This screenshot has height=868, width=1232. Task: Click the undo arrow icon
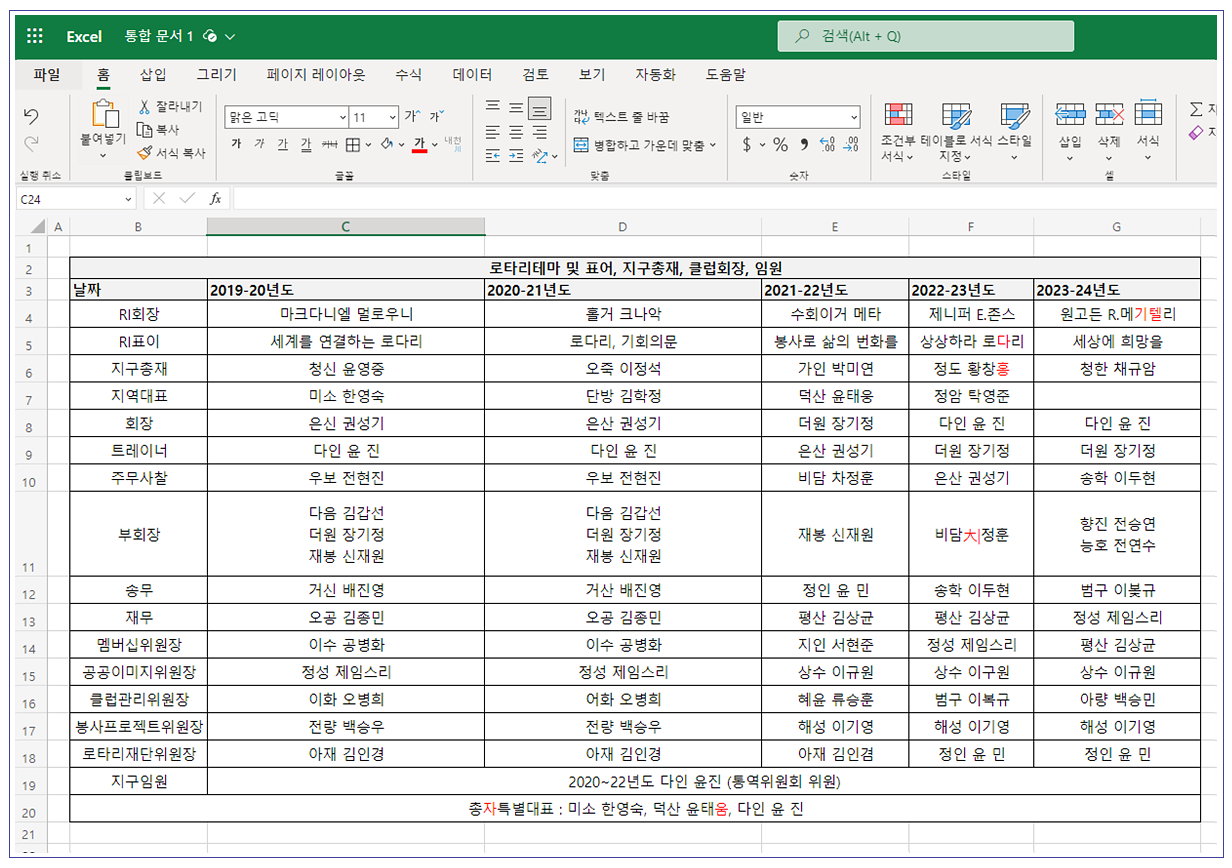pyautogui.click(x=31, y=116)
